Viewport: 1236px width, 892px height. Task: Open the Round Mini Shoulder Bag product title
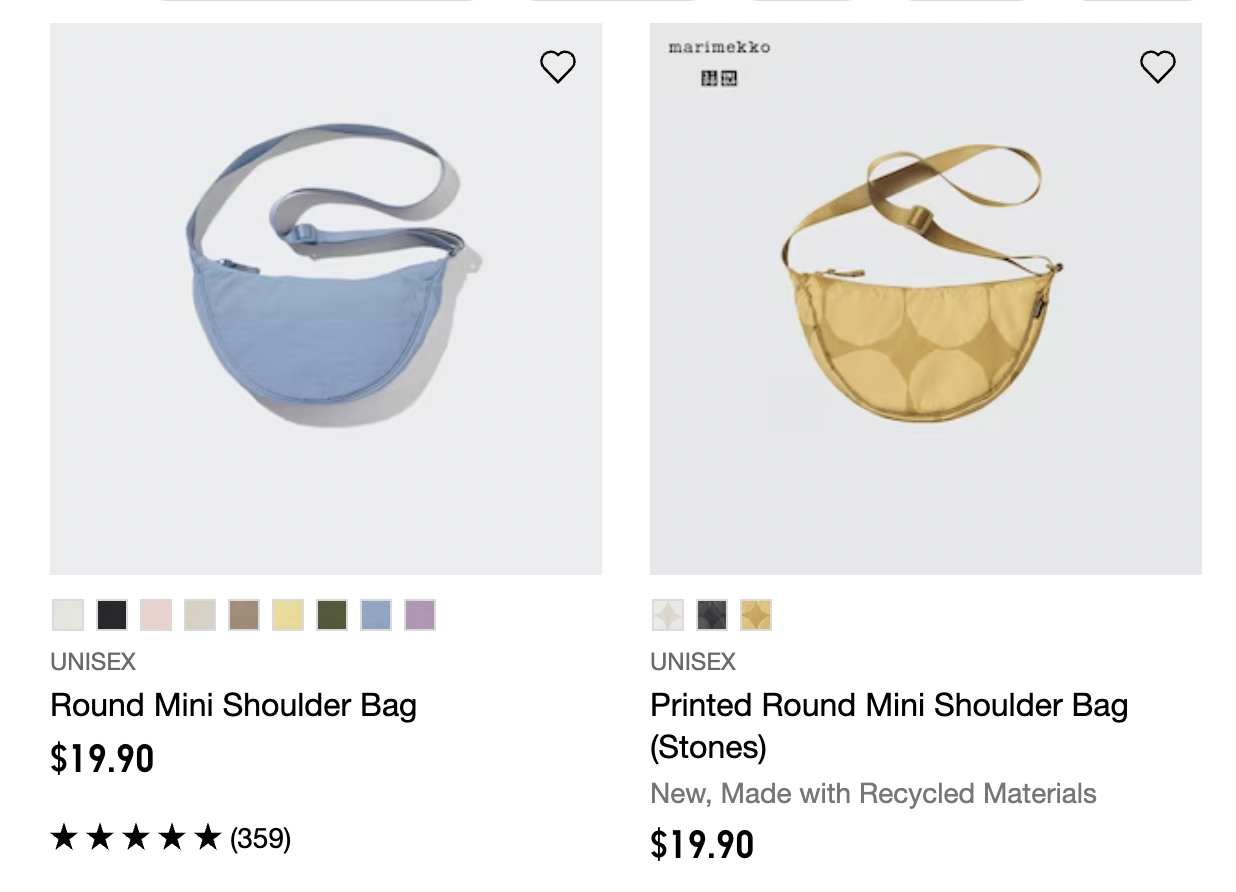pos(233,705)
